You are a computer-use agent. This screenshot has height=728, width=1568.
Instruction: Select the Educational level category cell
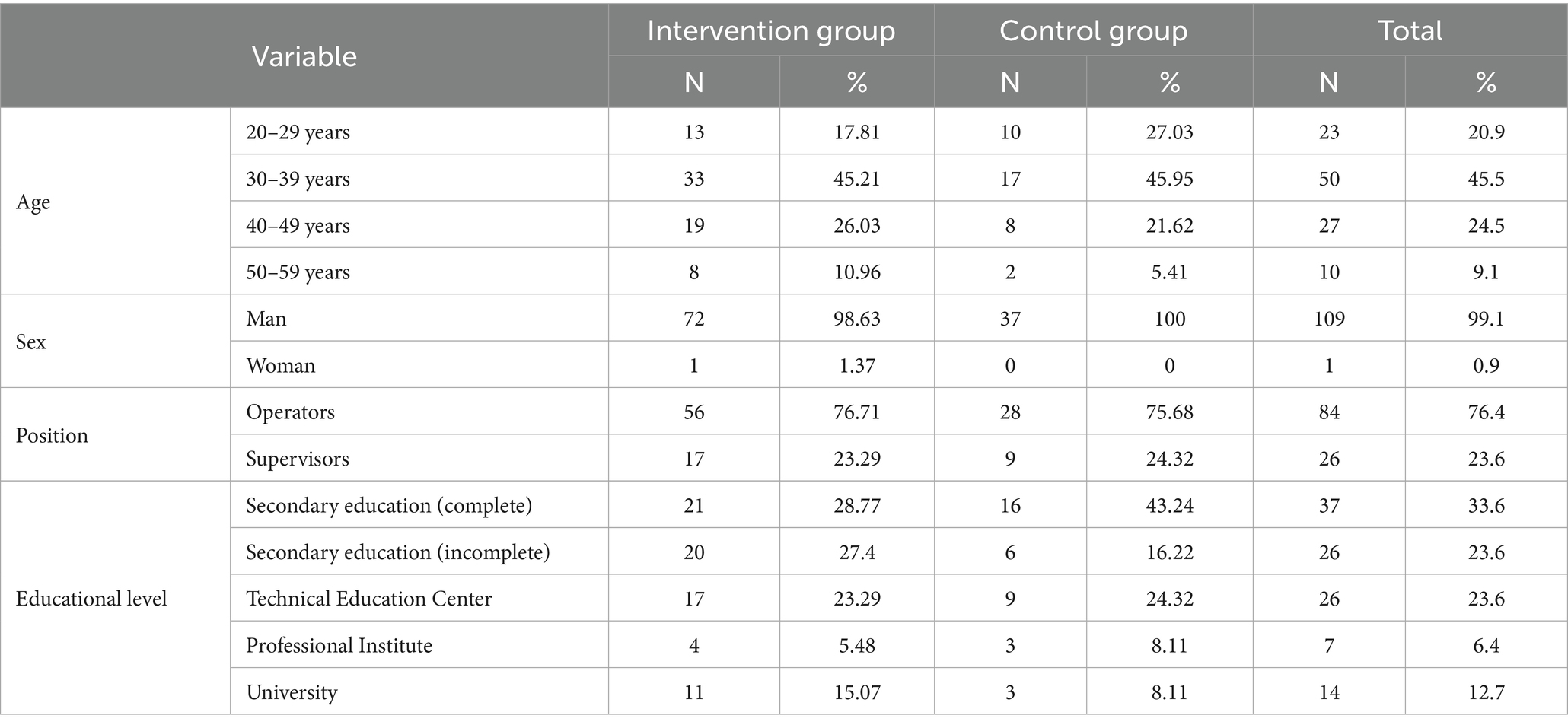point(91,599)
